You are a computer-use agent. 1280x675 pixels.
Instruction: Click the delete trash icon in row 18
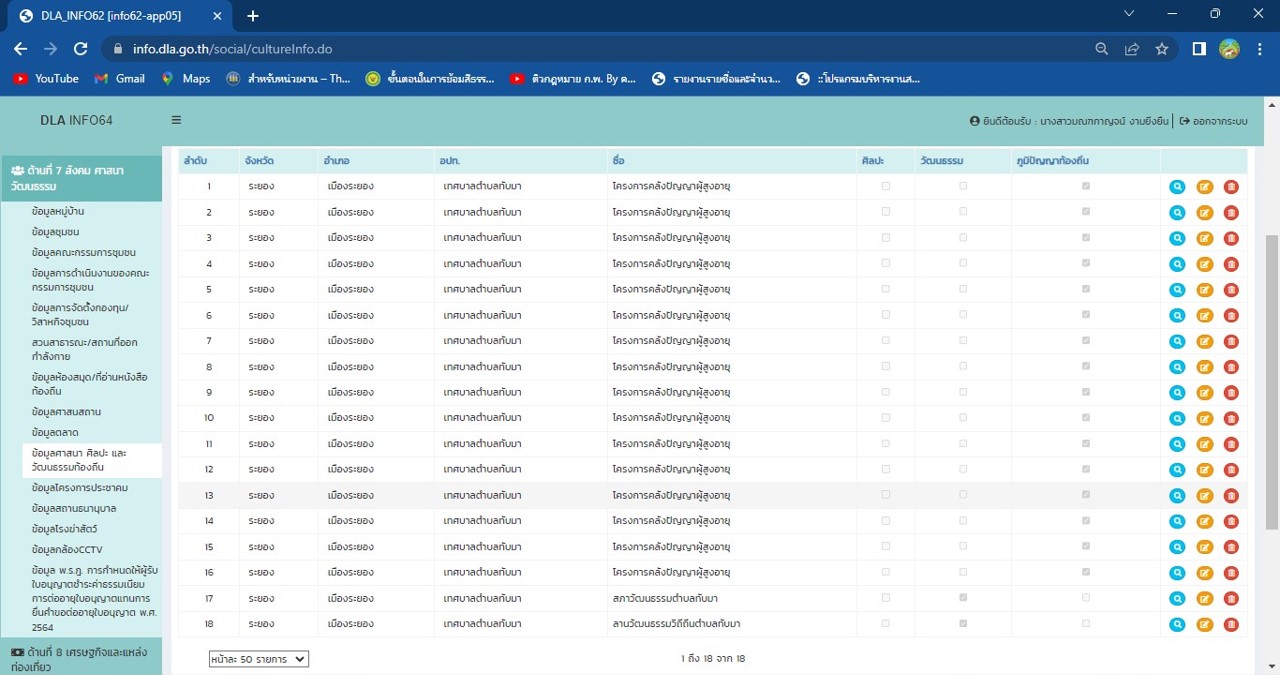point(1231,624)
